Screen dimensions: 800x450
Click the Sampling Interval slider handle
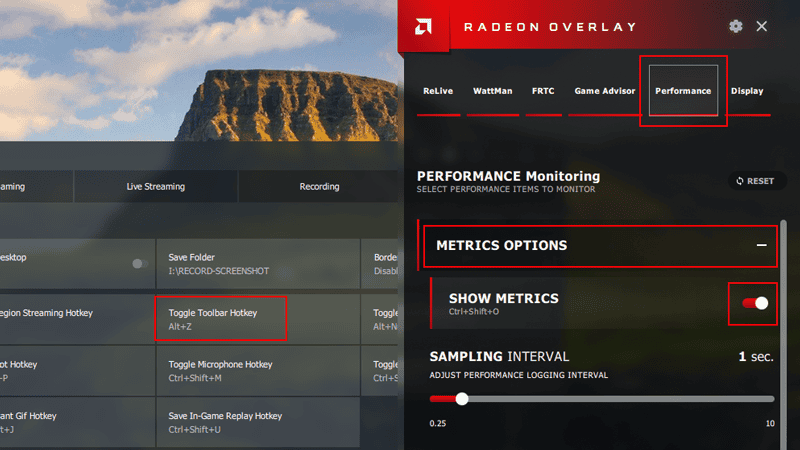[462, 398]
